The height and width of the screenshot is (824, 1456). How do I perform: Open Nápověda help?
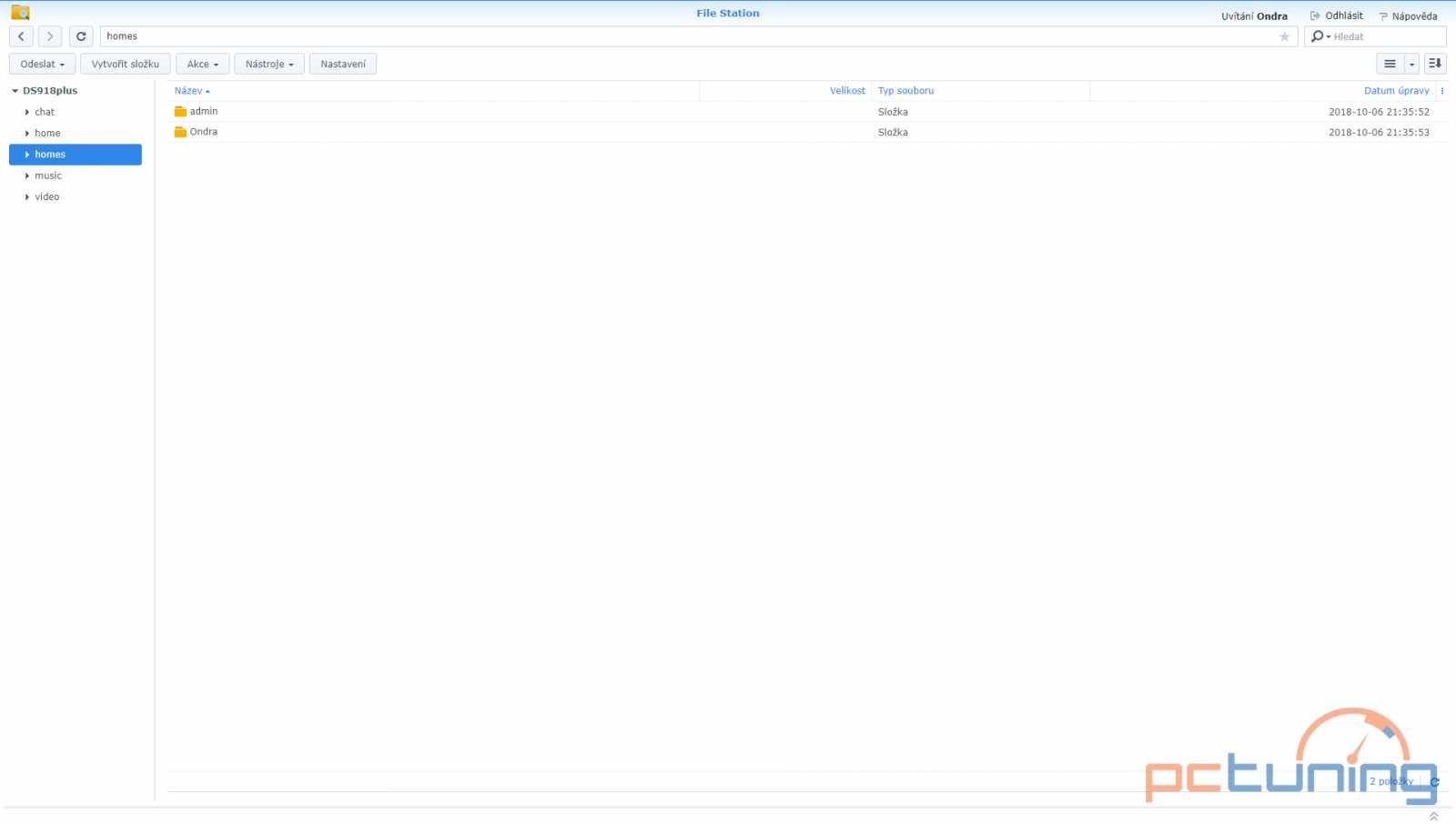1409,16
